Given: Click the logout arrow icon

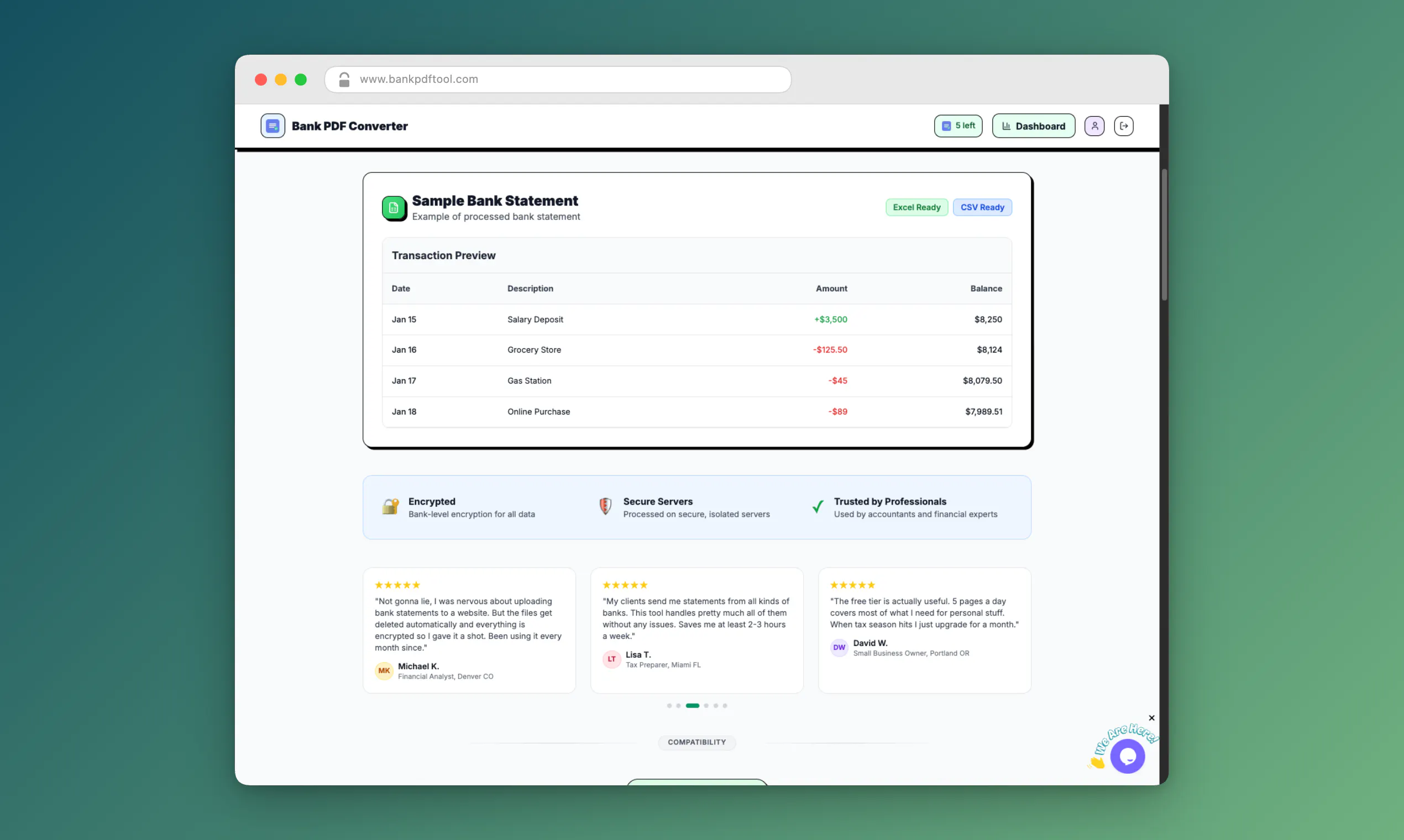Looking at the screenshot, I should (x=1123, y=125).
